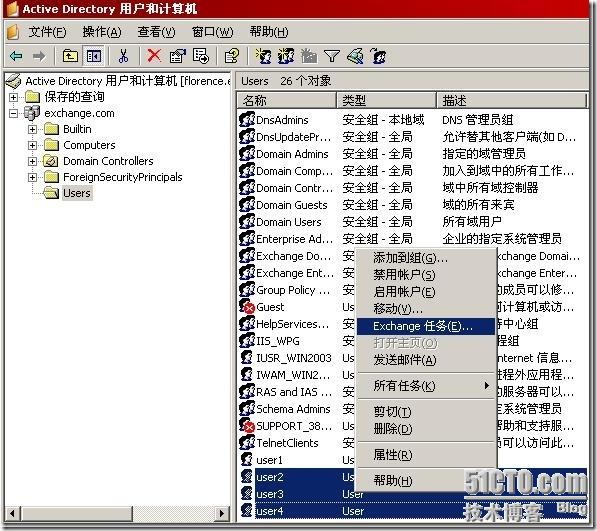This screenshot has width=597, height=531.
Task: Select TelnetClients in the list
Action: point(287,443)
